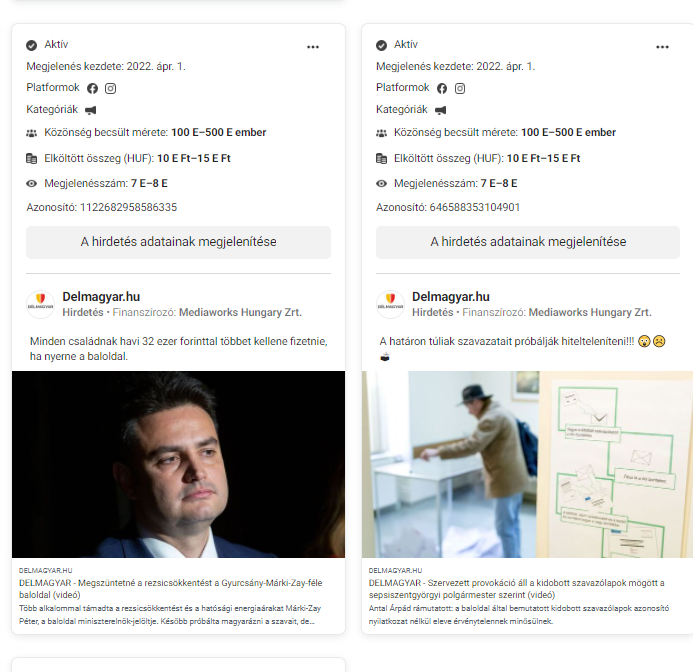Click megaphone category icon in left ad
The height and width of the screenshot is (672, 693).
(x=91, y=110)
